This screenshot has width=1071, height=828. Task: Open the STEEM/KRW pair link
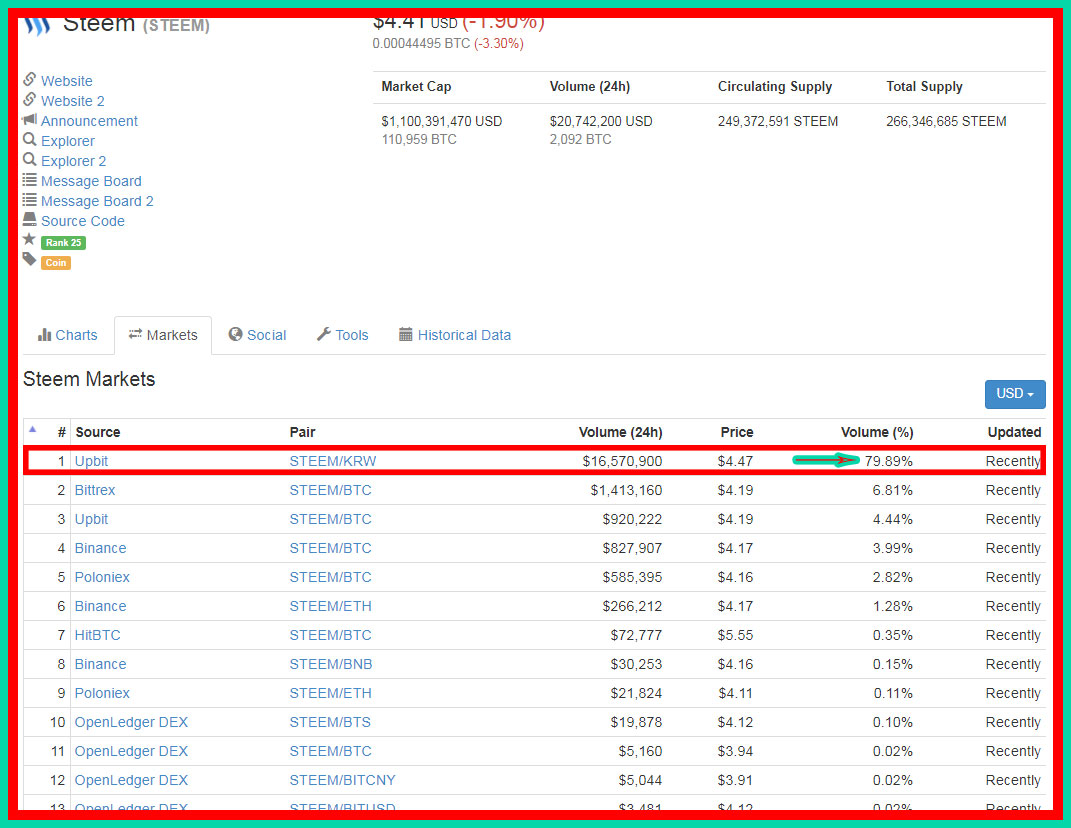point(333,461)
